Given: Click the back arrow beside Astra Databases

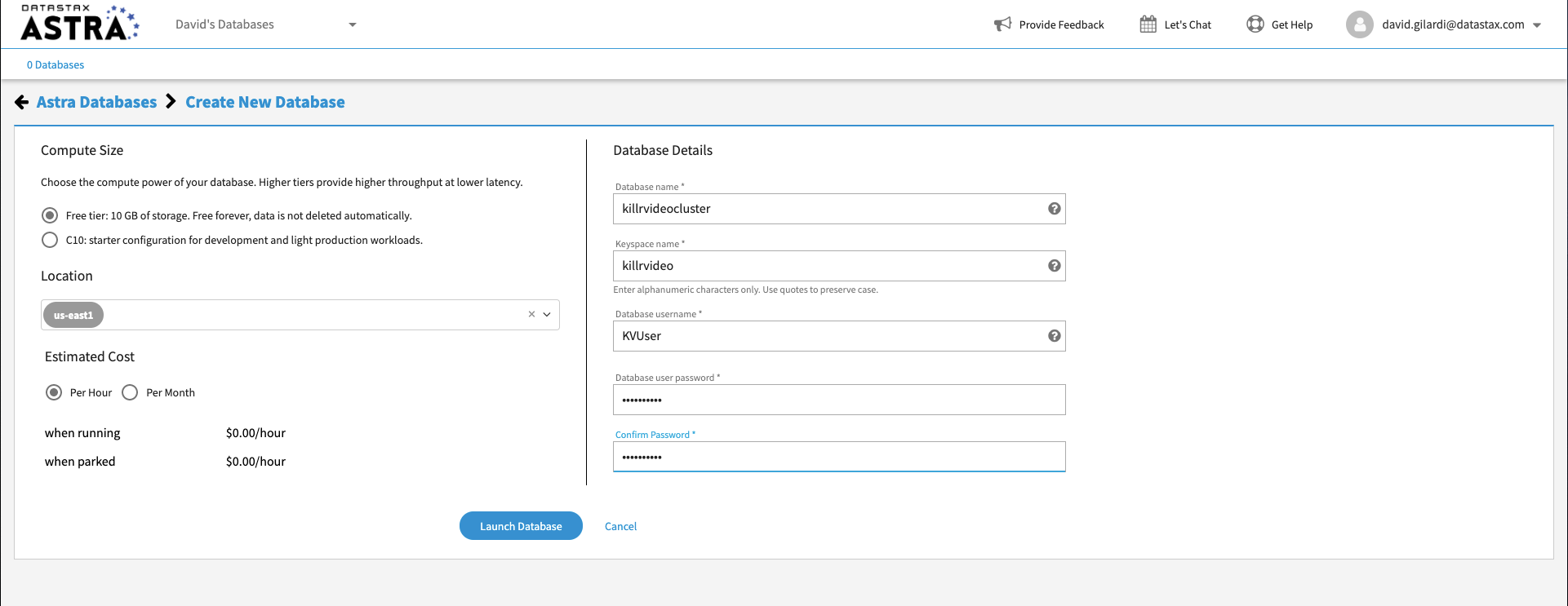Looking at the screenshot, I should click(22, 102).
